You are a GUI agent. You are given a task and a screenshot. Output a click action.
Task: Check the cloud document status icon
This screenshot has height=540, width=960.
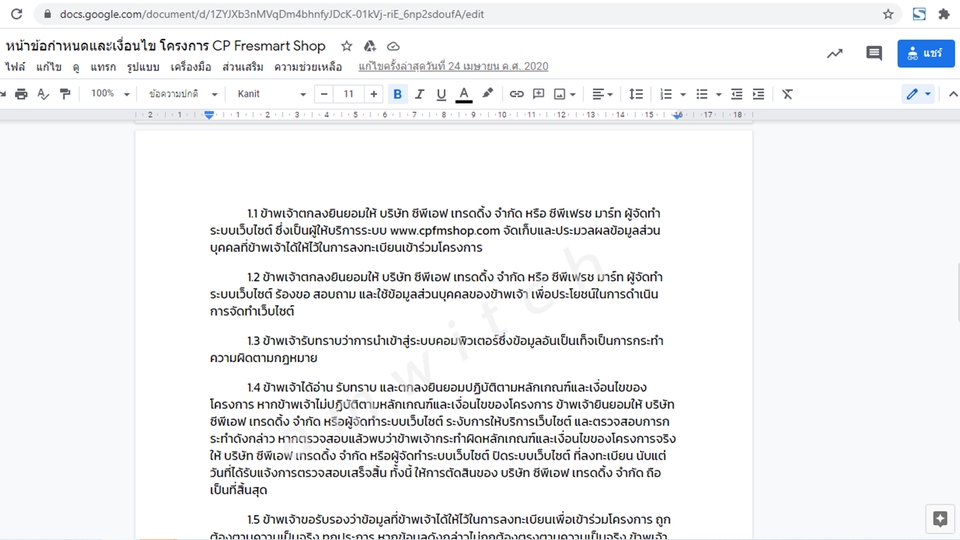click(x=393, y=46)
